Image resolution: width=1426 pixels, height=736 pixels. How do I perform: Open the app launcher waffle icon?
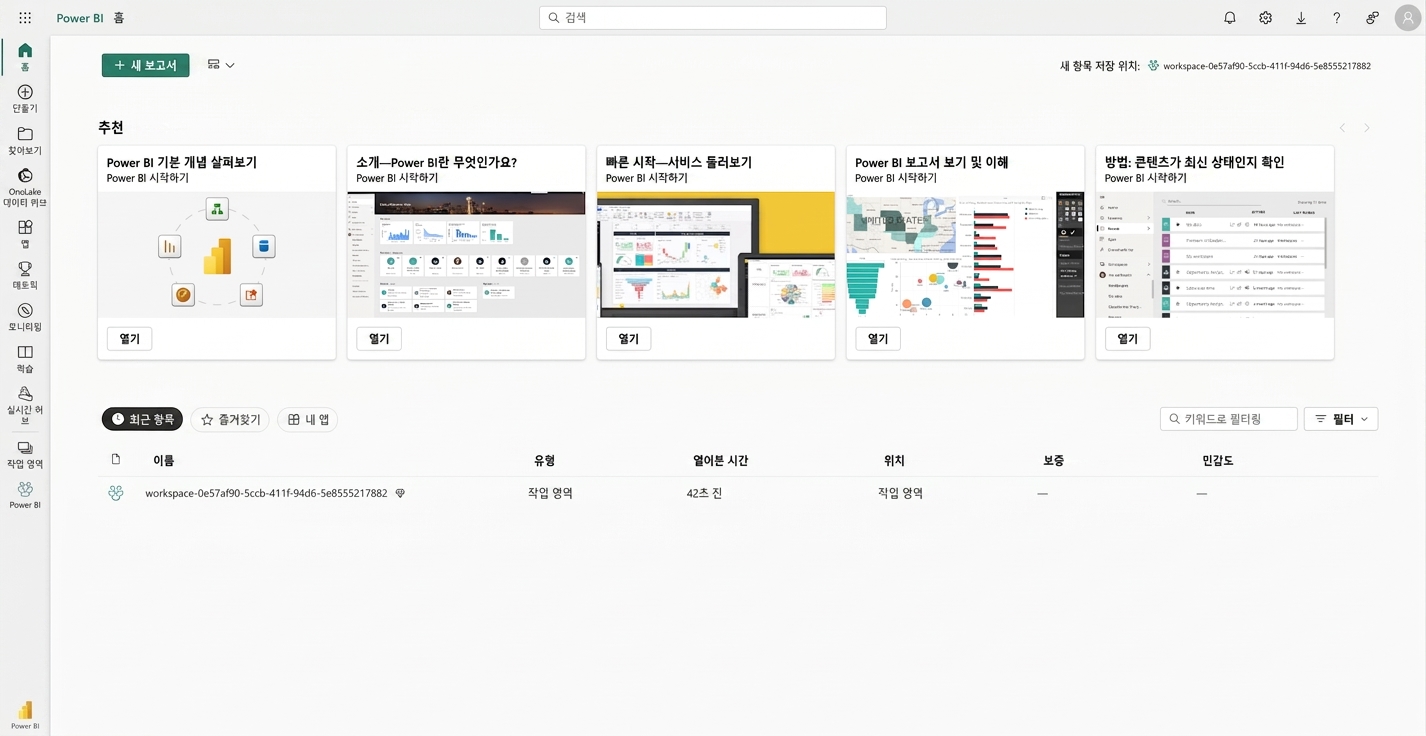click(x=25, y=18)
